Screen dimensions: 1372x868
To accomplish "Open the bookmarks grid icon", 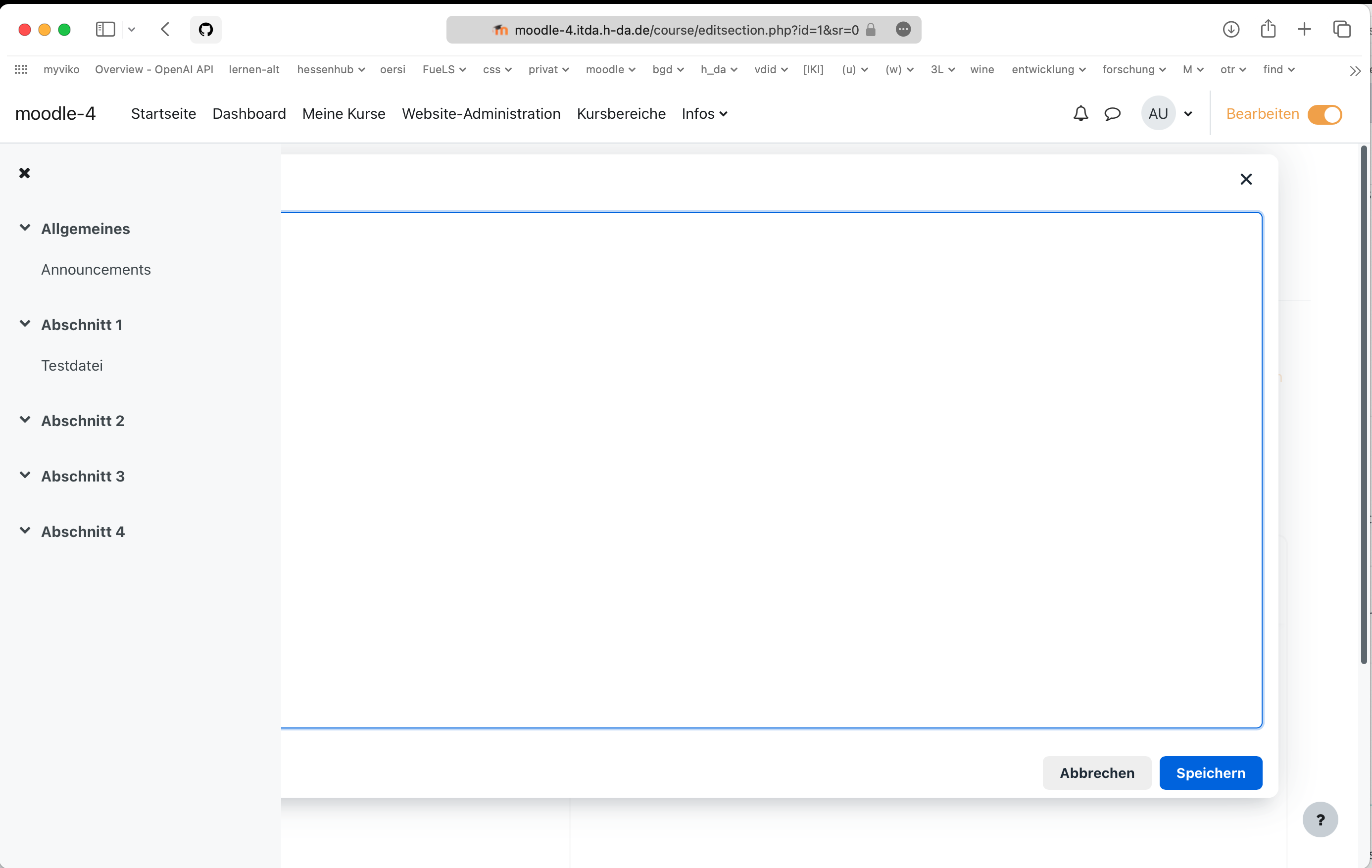I will (21, 69).
